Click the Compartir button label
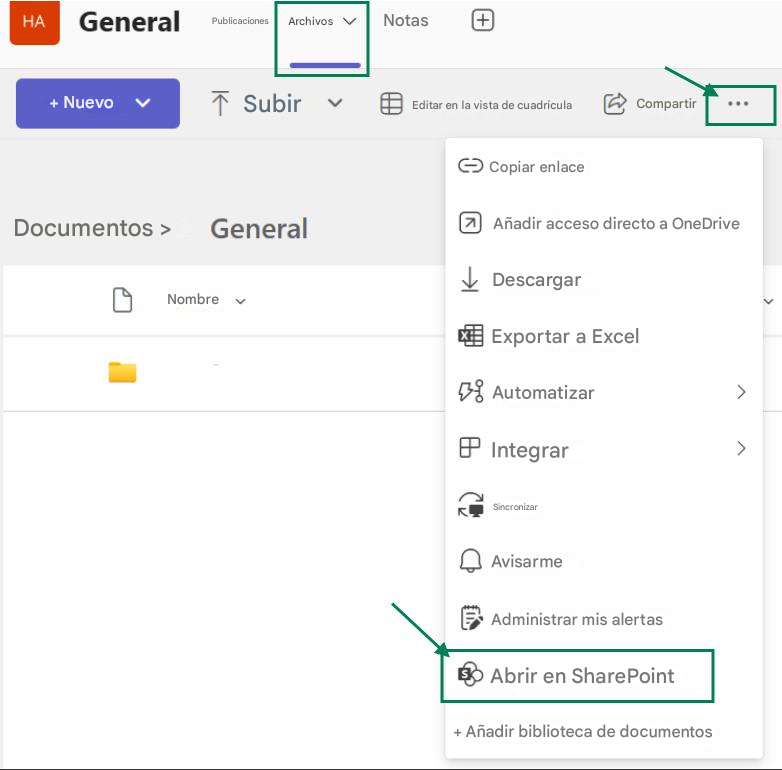Image resolution: width=782 pixels, height=770 pixels. pos(666,103)
